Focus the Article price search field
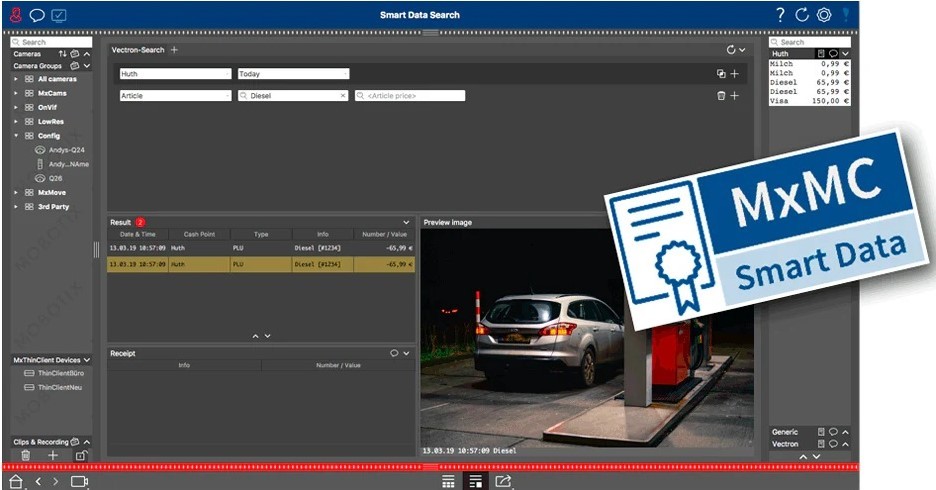936x490 pixels. pos(410,95)
